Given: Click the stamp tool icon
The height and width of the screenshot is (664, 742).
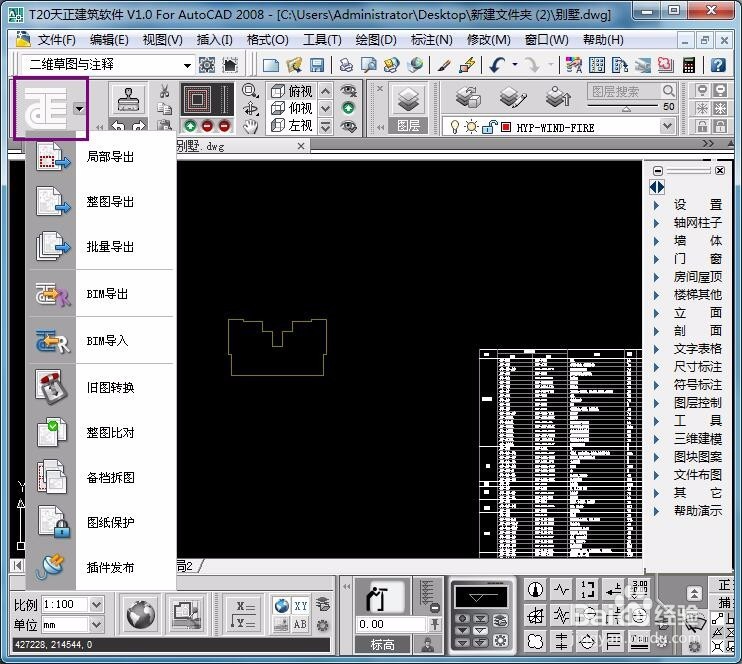Looking at the screenshot, I should [128, 99].
